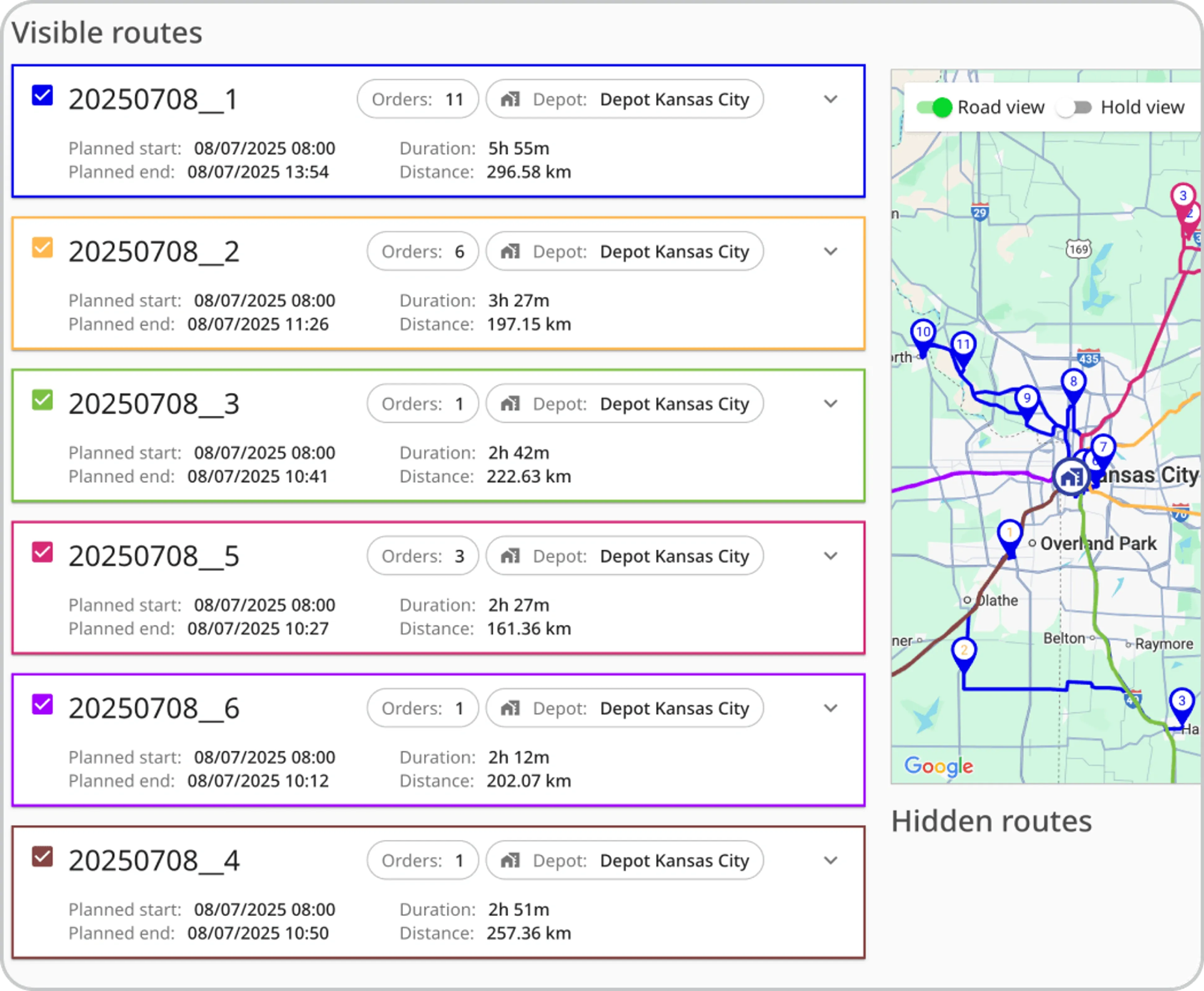
Task: Expand details for route 20250708__1
Action: pos(831,99)
